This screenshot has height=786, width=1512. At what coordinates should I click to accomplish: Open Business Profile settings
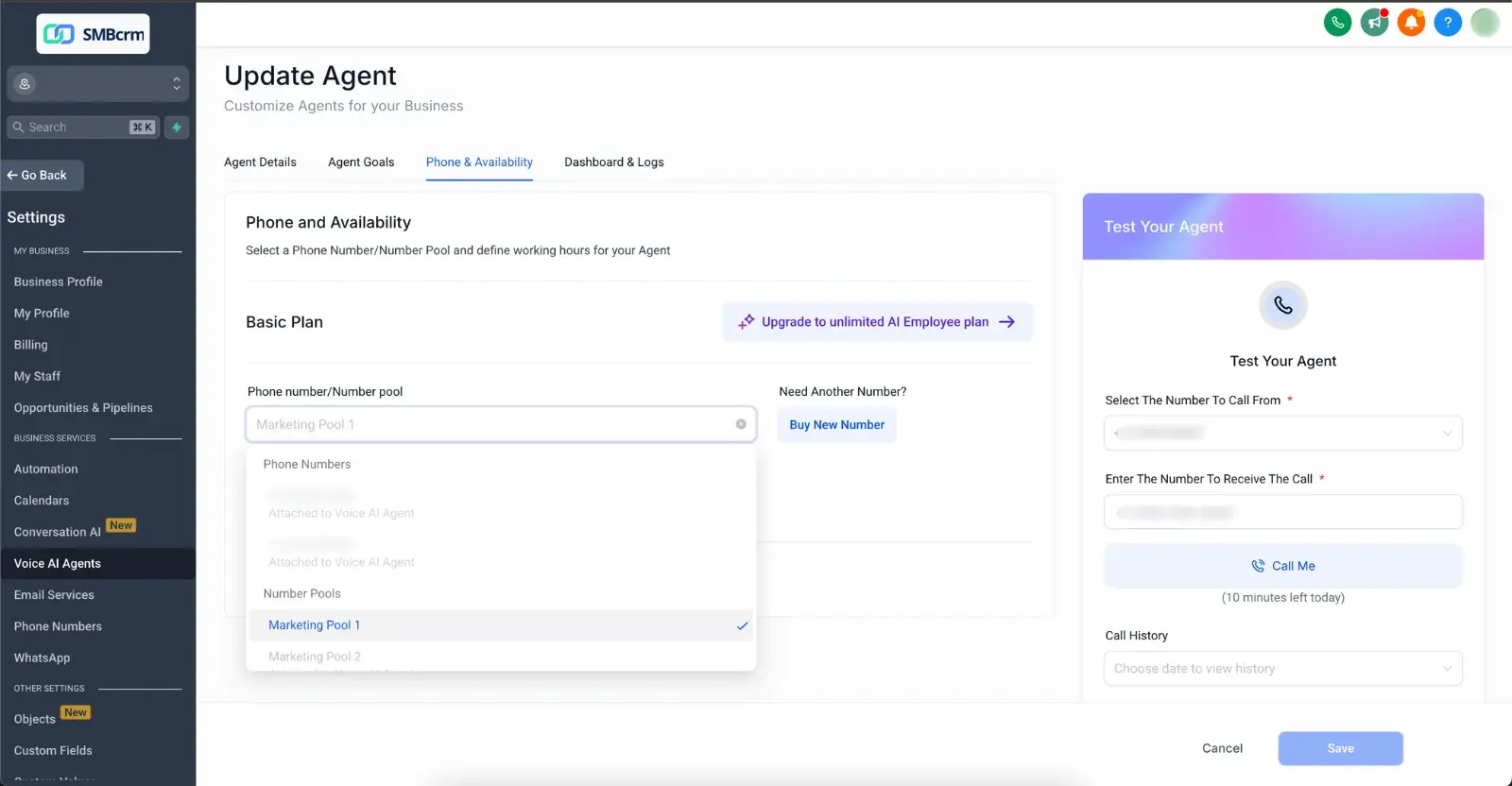click(x=59, y=282)
